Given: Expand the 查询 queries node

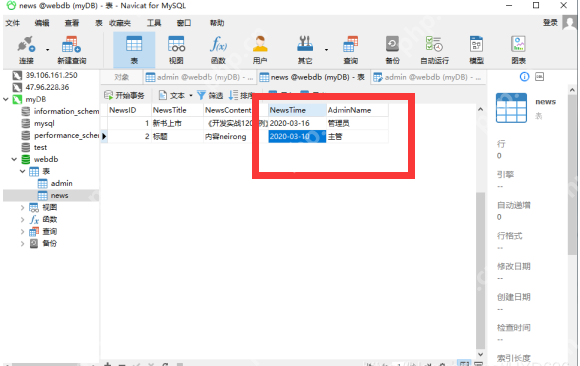Looking at the screenshot, I should [23, 232].
